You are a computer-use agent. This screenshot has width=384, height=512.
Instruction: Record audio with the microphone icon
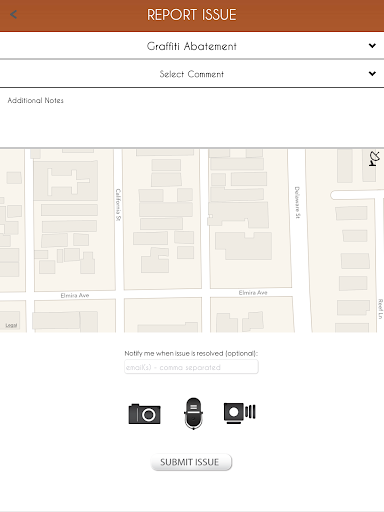point(193,413)
